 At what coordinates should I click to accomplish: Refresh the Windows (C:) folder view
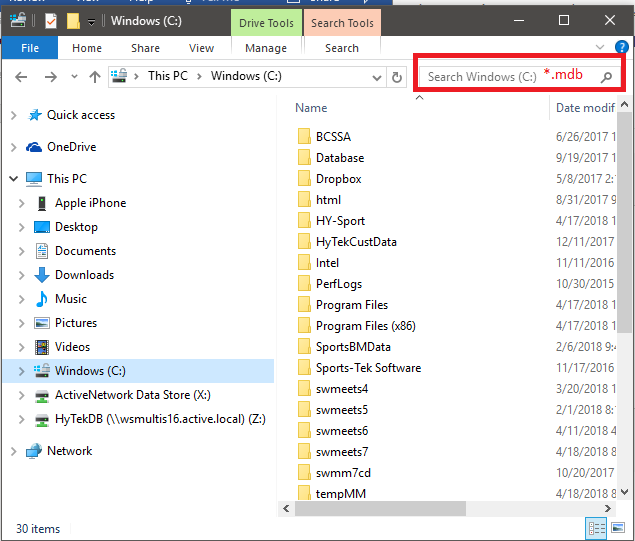click(x=396, y=77)
